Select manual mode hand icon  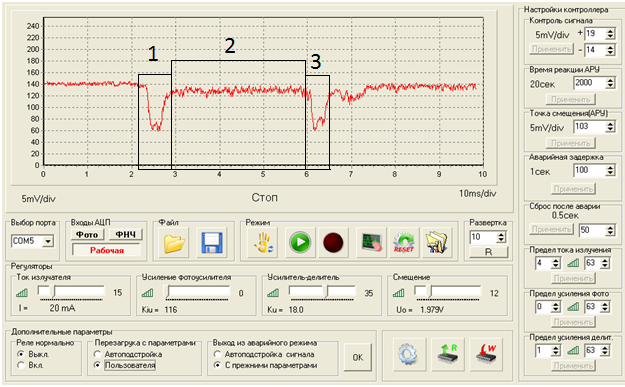pyautogui.click(x=263, y=243)
